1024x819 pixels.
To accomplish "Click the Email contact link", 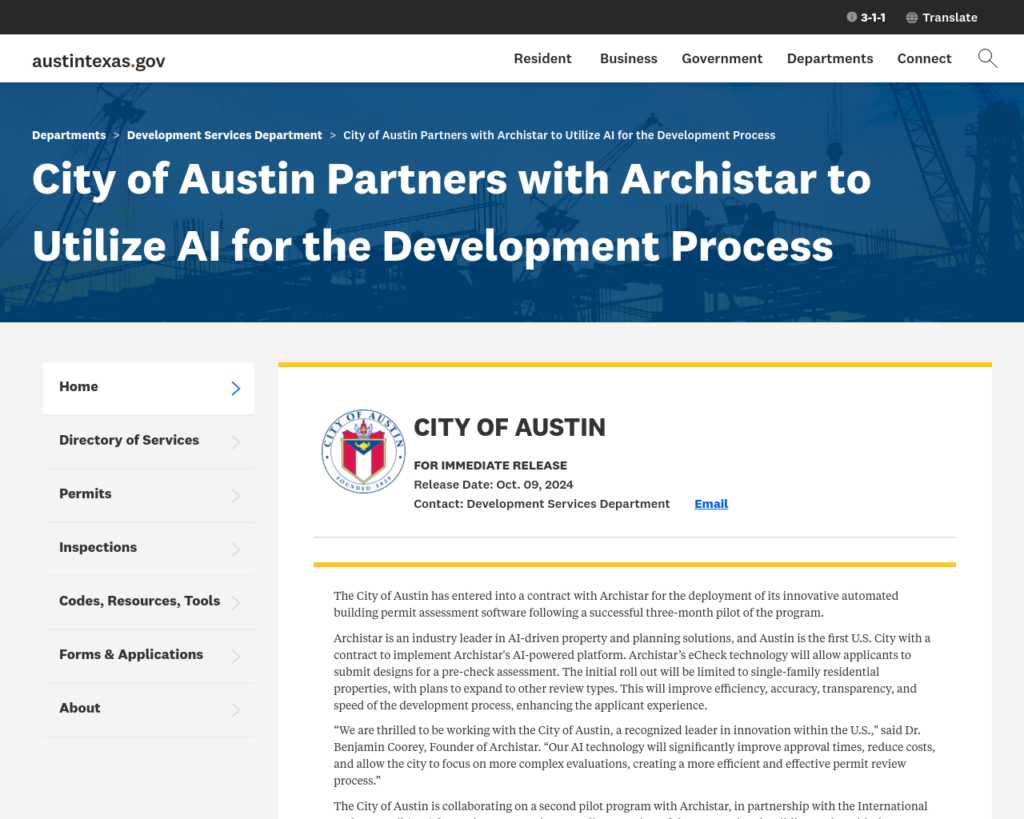I will (711, 504).
